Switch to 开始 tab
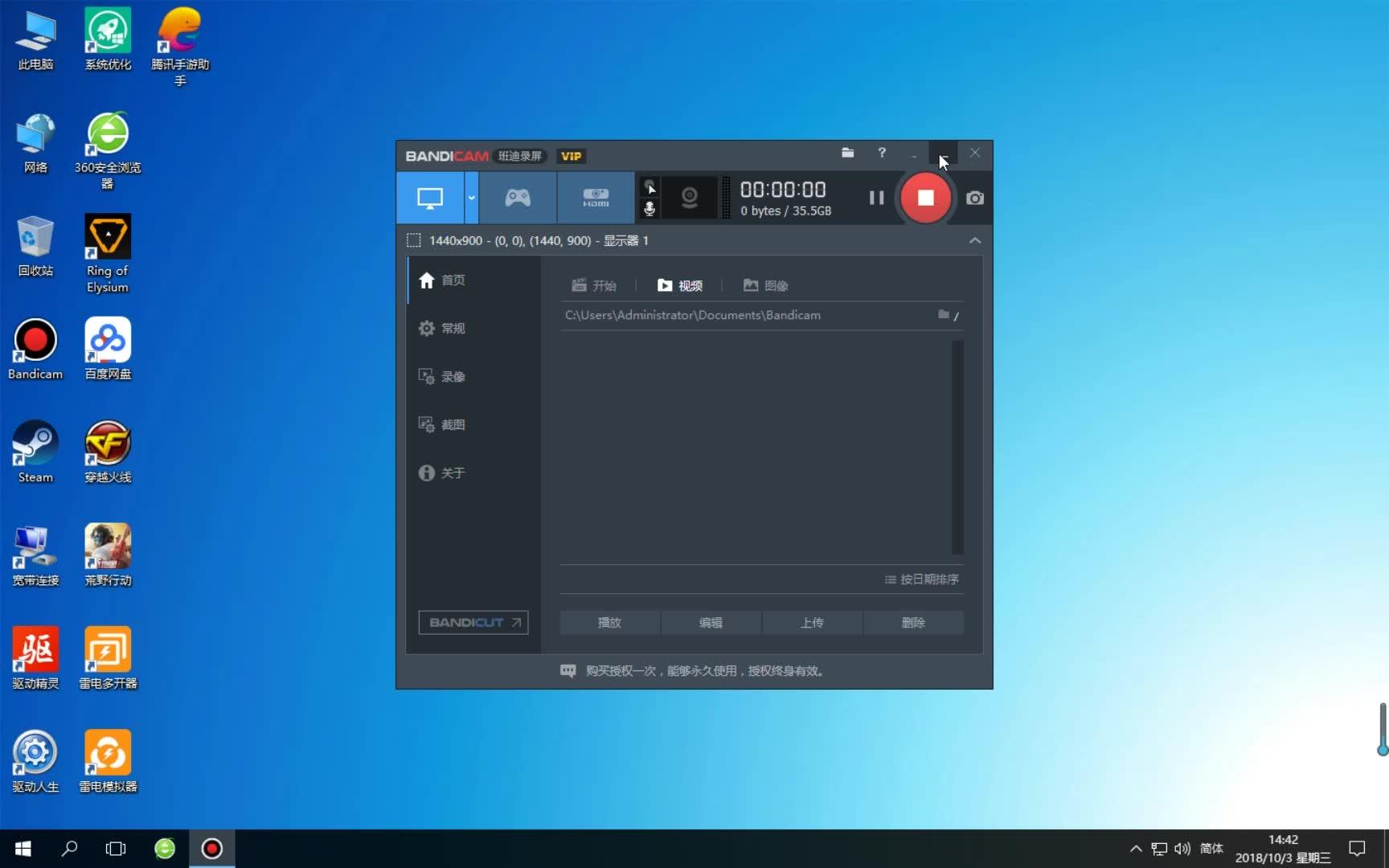The width and height of the screenshot is (1389, 868). point(594,285)
